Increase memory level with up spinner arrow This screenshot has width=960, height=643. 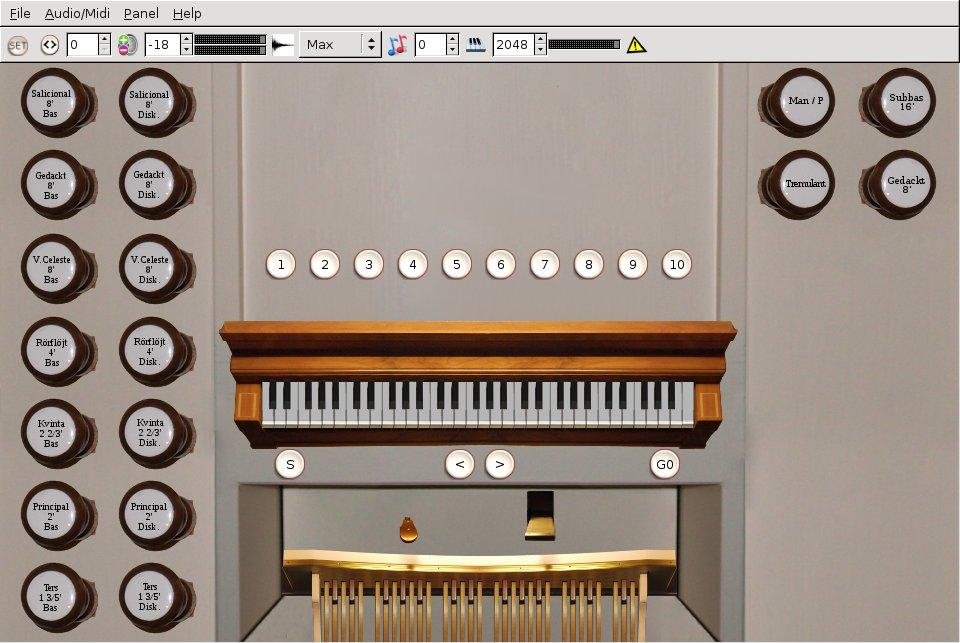pyautogui.click(x=104, y=39)
